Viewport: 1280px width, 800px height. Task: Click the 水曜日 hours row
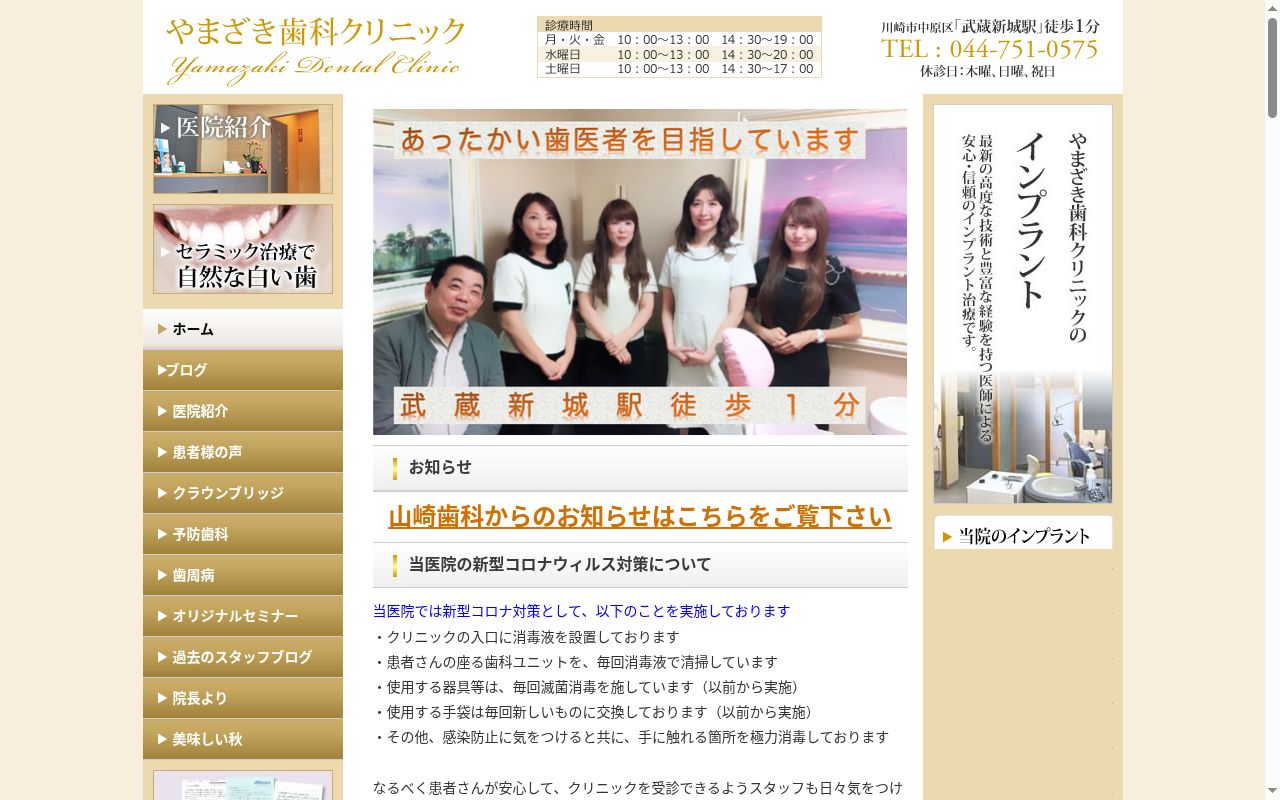(x=679, y=55)
